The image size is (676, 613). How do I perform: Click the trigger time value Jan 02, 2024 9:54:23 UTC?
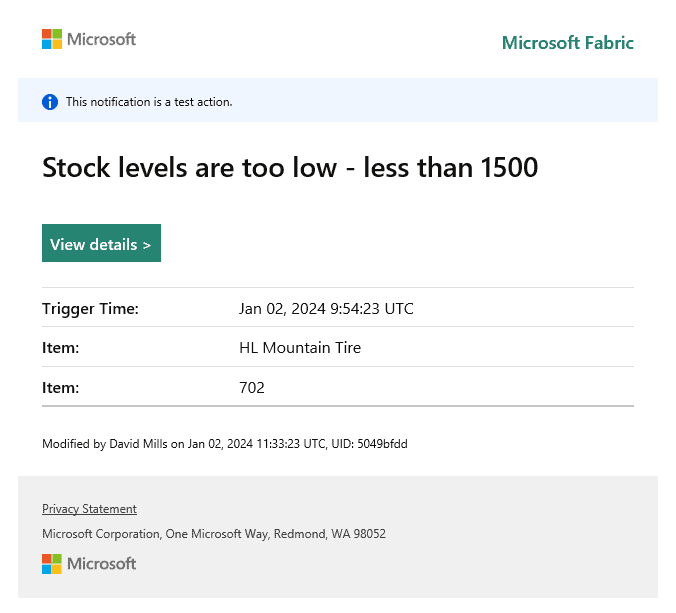pos(326,309)
